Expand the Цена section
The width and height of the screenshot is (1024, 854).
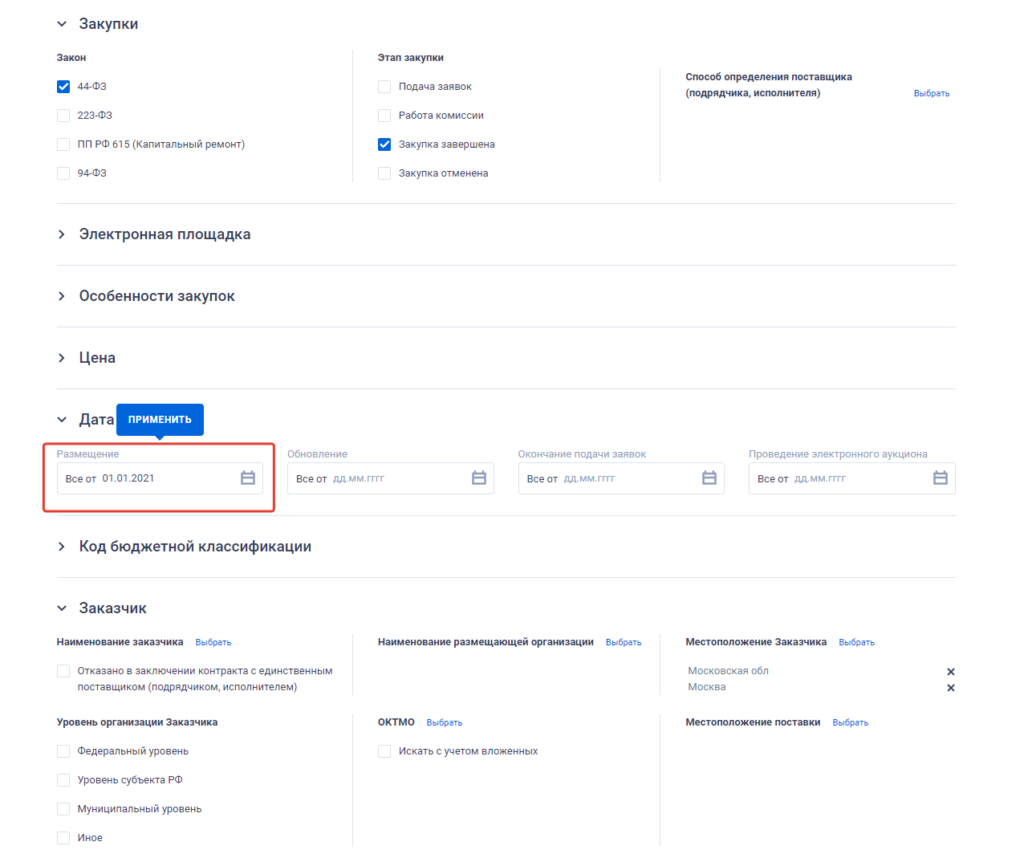coord(62,357)
